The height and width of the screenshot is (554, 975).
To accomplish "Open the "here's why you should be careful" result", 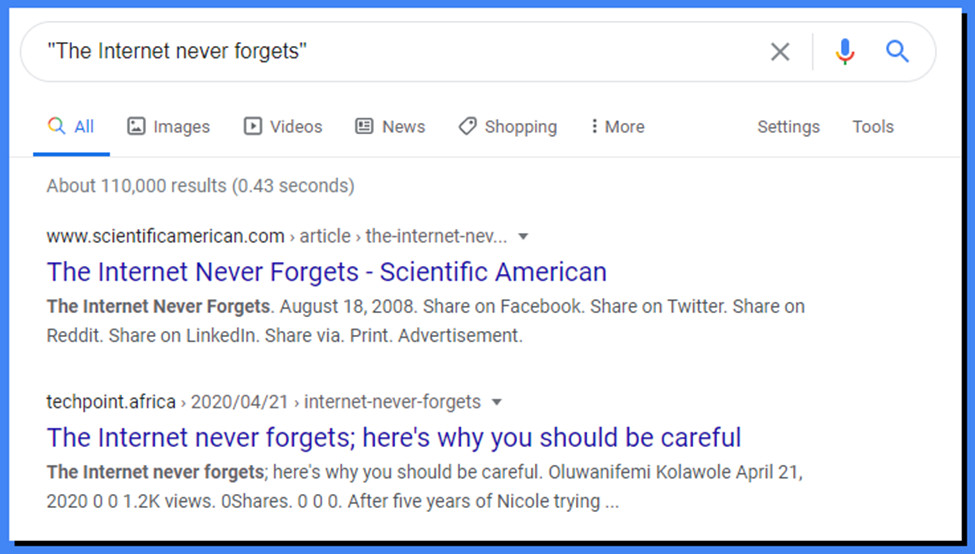I will click(394, 437).
